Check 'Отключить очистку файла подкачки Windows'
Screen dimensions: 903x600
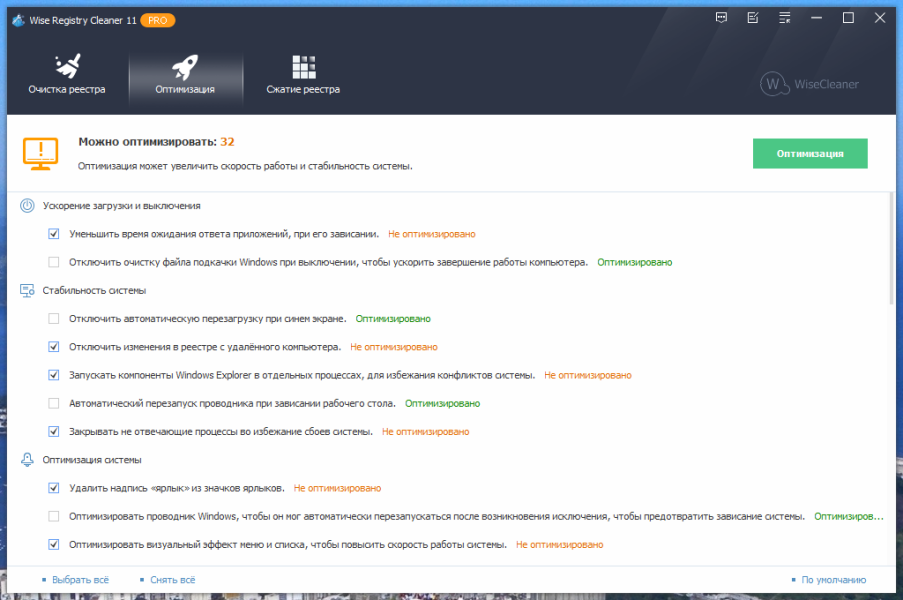(x=54, y=262)
